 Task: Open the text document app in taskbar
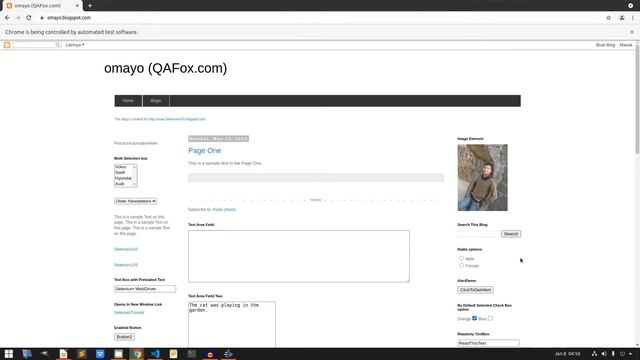pyautogui.click(x=63, y=354)
